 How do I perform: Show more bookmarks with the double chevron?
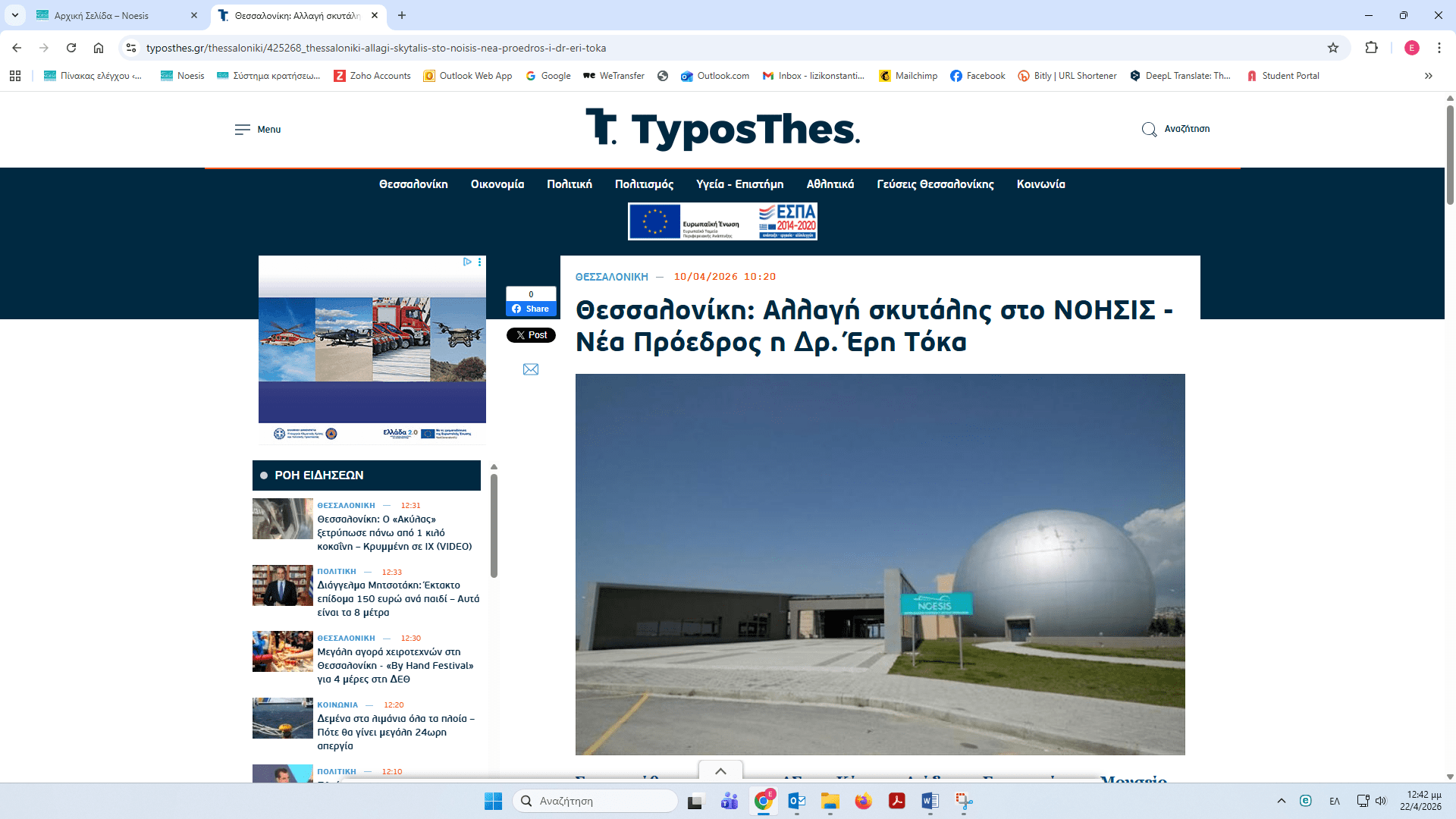(1429, 76)
